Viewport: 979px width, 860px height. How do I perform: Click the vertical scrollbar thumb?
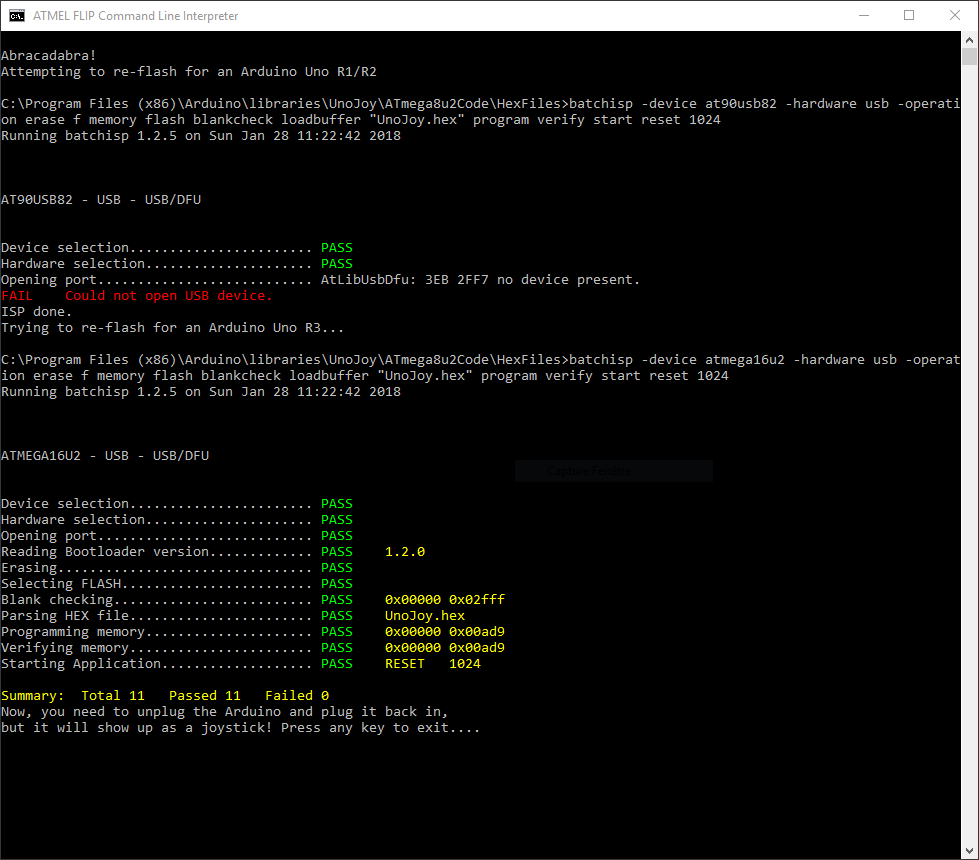tap(969, 56)
